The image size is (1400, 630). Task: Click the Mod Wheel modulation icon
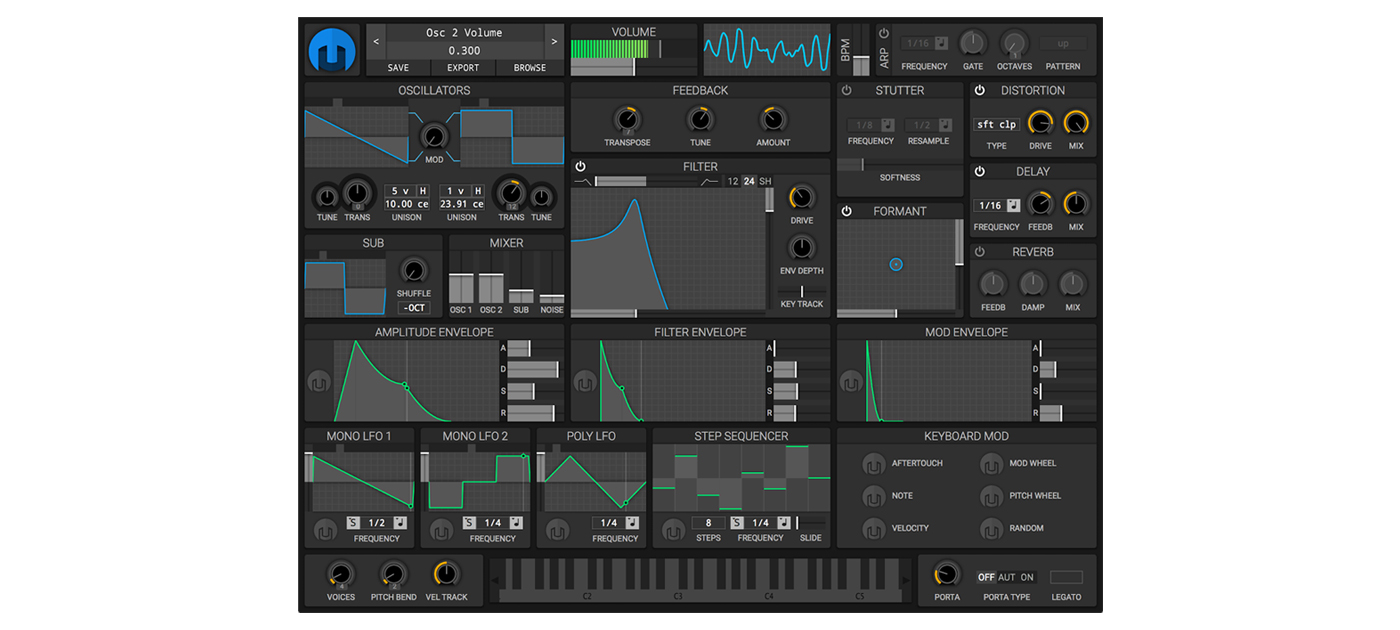pyautogui.click(x=992, y=464)
